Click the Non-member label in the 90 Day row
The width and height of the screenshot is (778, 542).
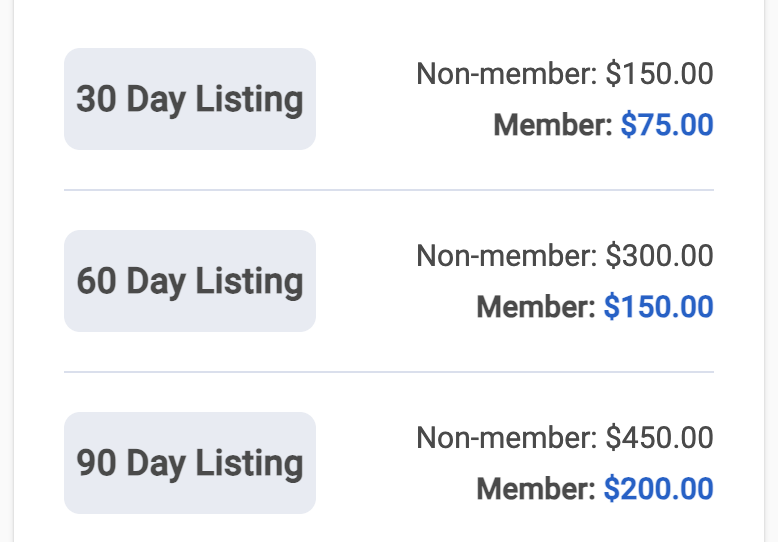(x=507, y=438)
